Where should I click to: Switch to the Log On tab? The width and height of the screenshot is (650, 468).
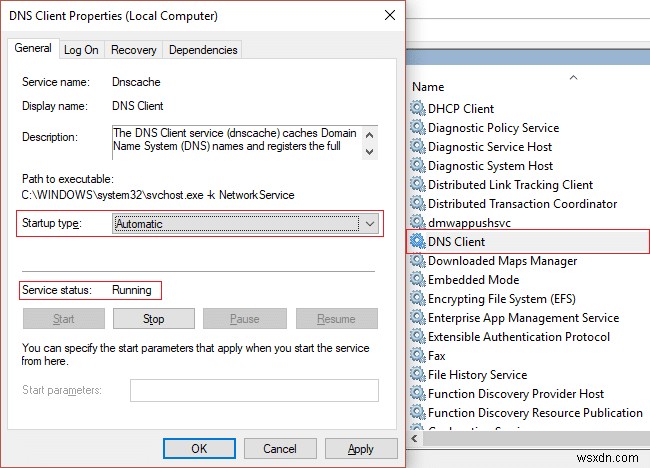(81, 50)
